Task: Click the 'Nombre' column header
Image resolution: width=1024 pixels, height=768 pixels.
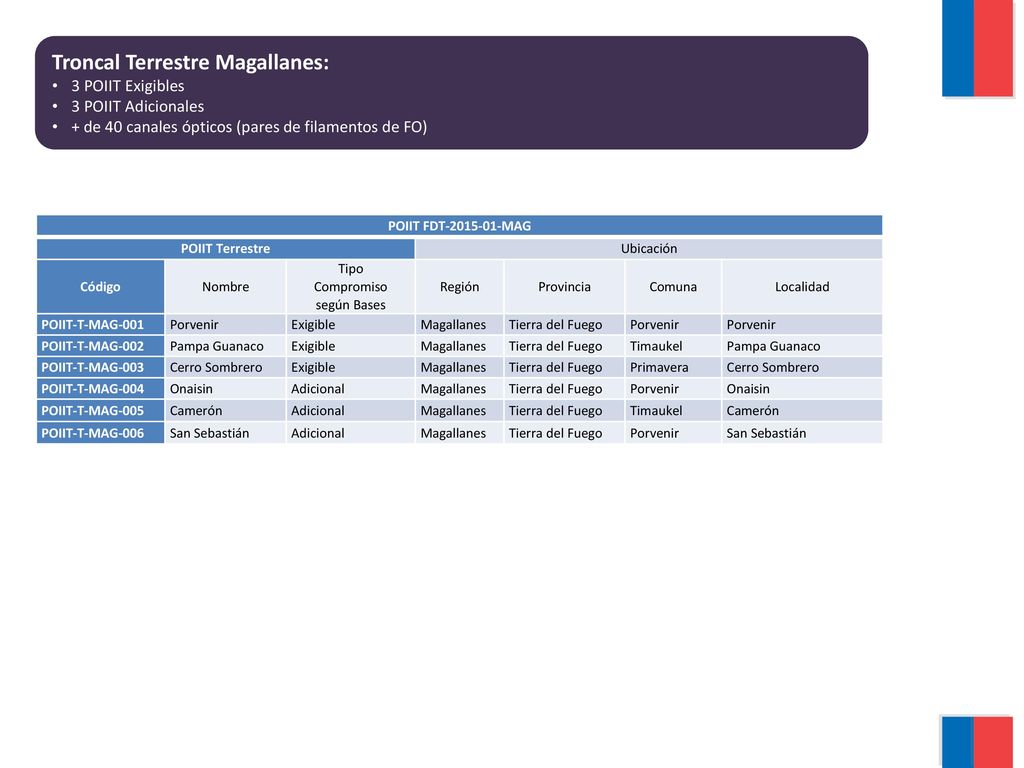Action: pos(225,287)
